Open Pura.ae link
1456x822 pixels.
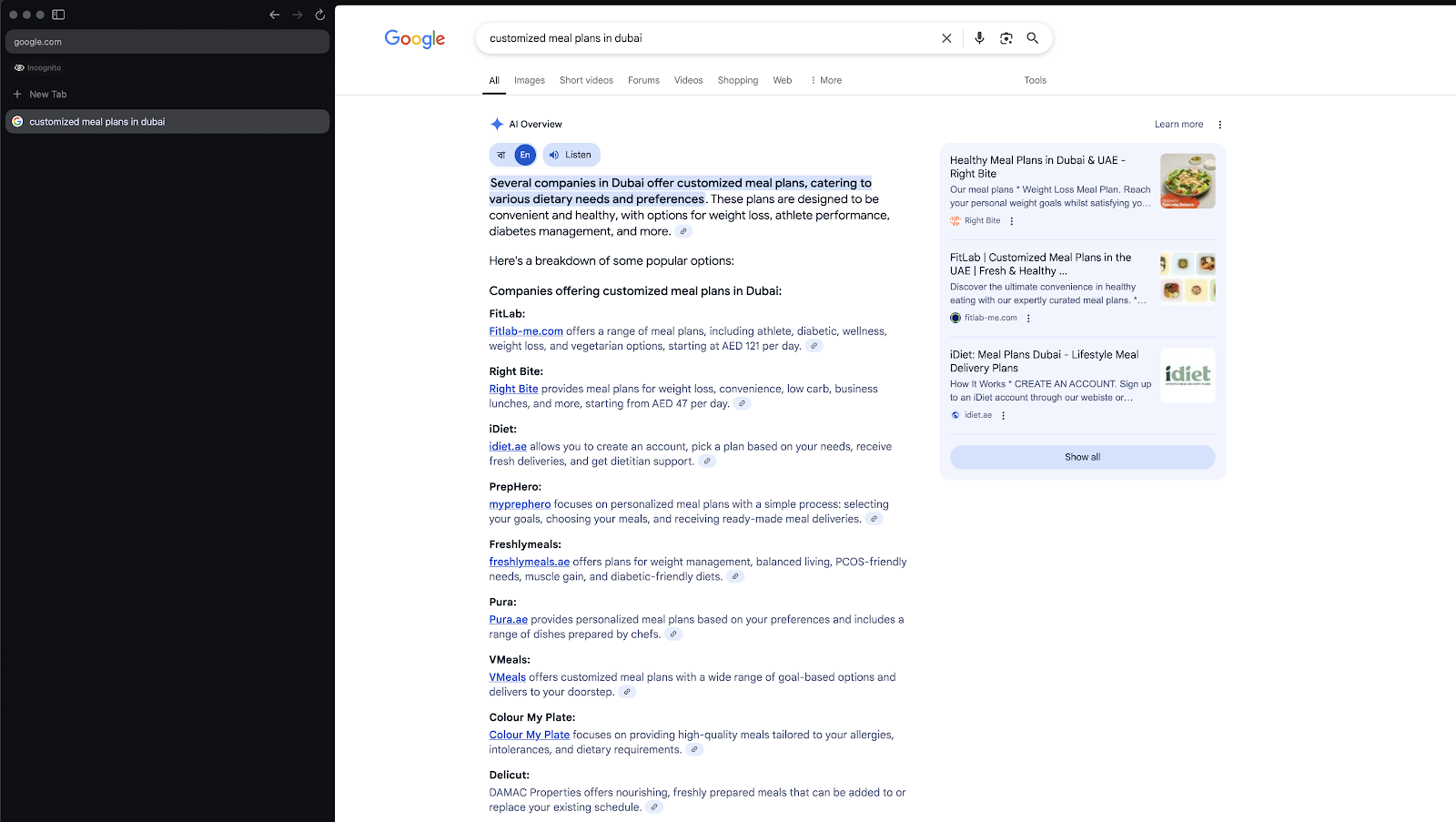click(x=509, y=620)
